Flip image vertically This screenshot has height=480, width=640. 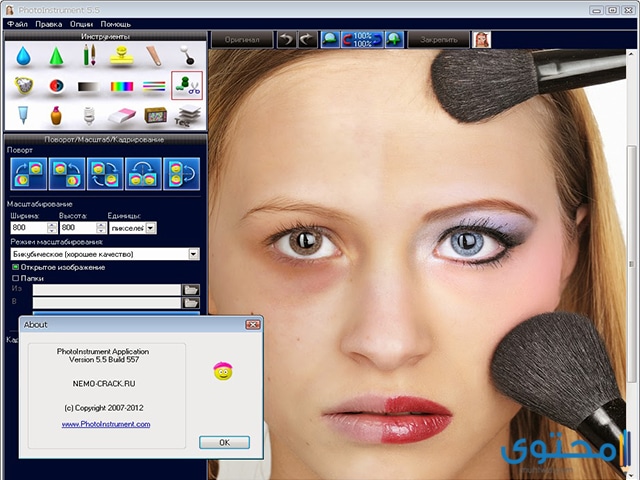pyautogui.click(x=182, y=174)
